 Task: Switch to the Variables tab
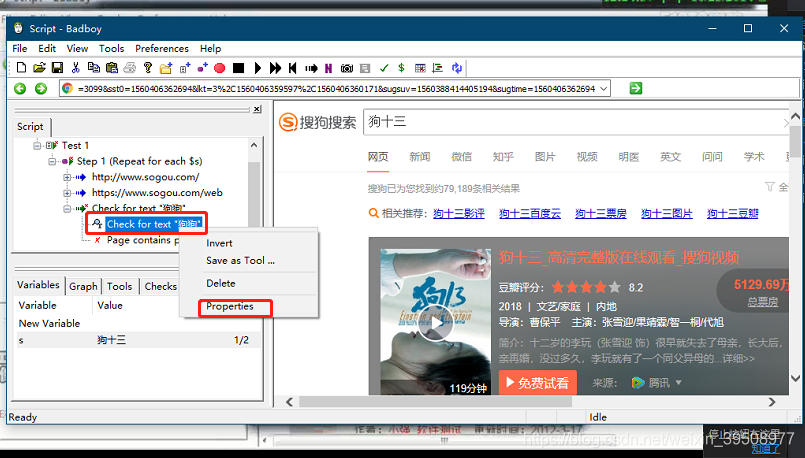[39, 285]
